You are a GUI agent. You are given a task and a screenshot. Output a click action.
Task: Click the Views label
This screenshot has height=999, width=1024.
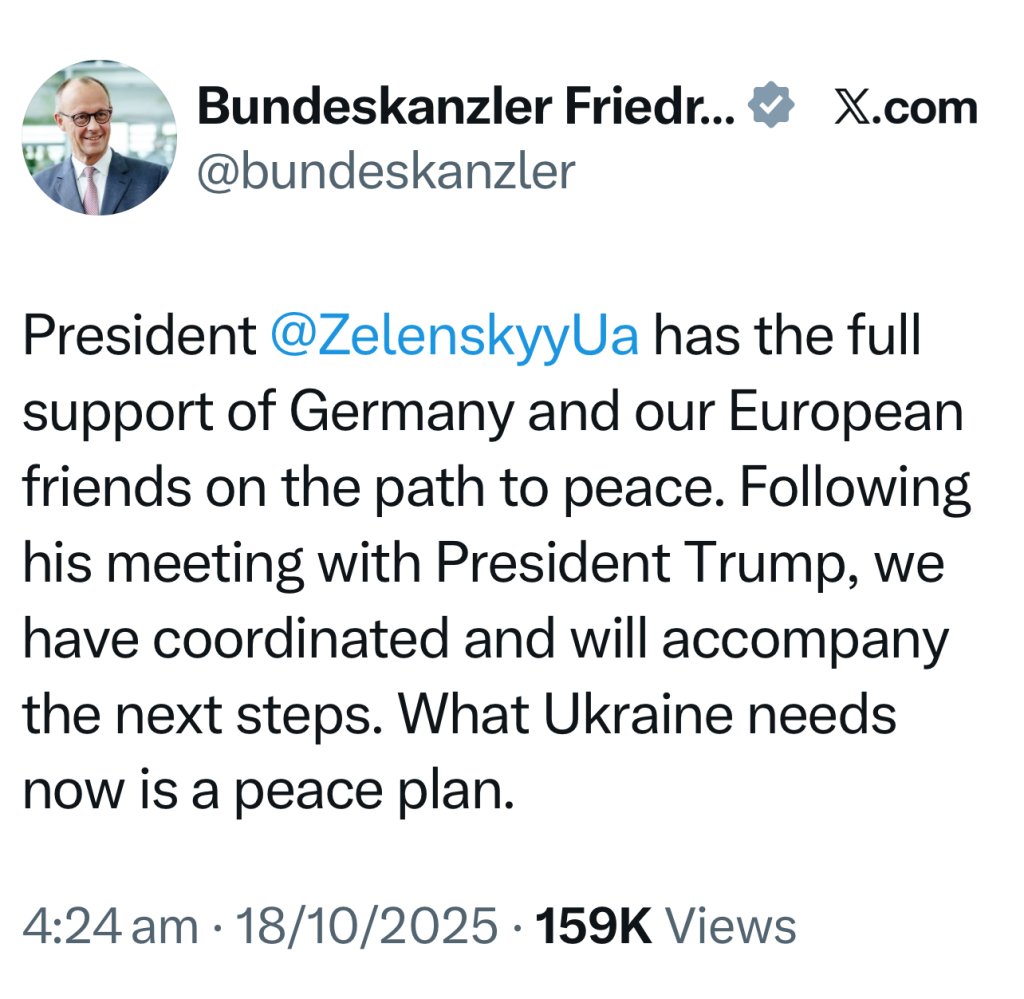click(x=731, y=925)
